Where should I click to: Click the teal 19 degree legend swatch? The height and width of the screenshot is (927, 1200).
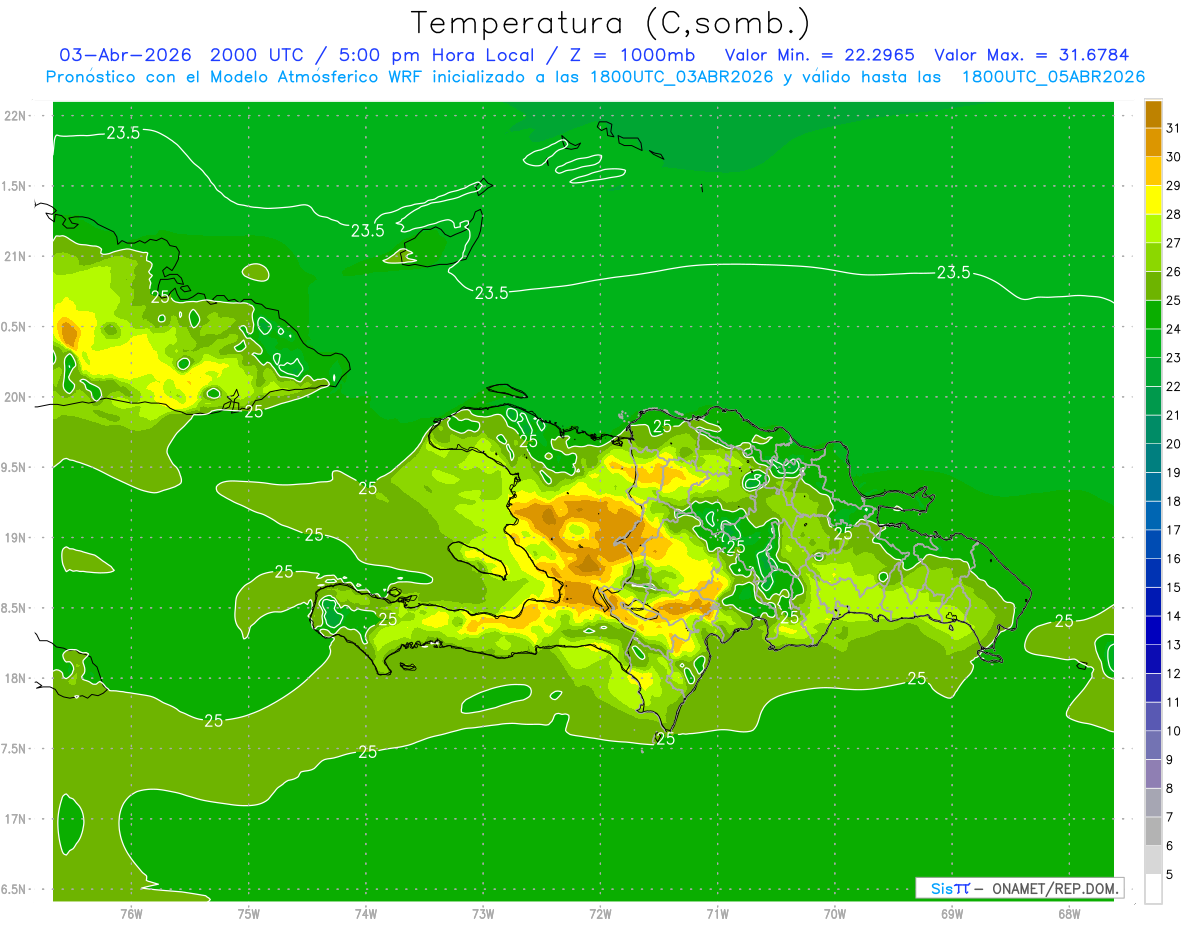point(1153,458)
